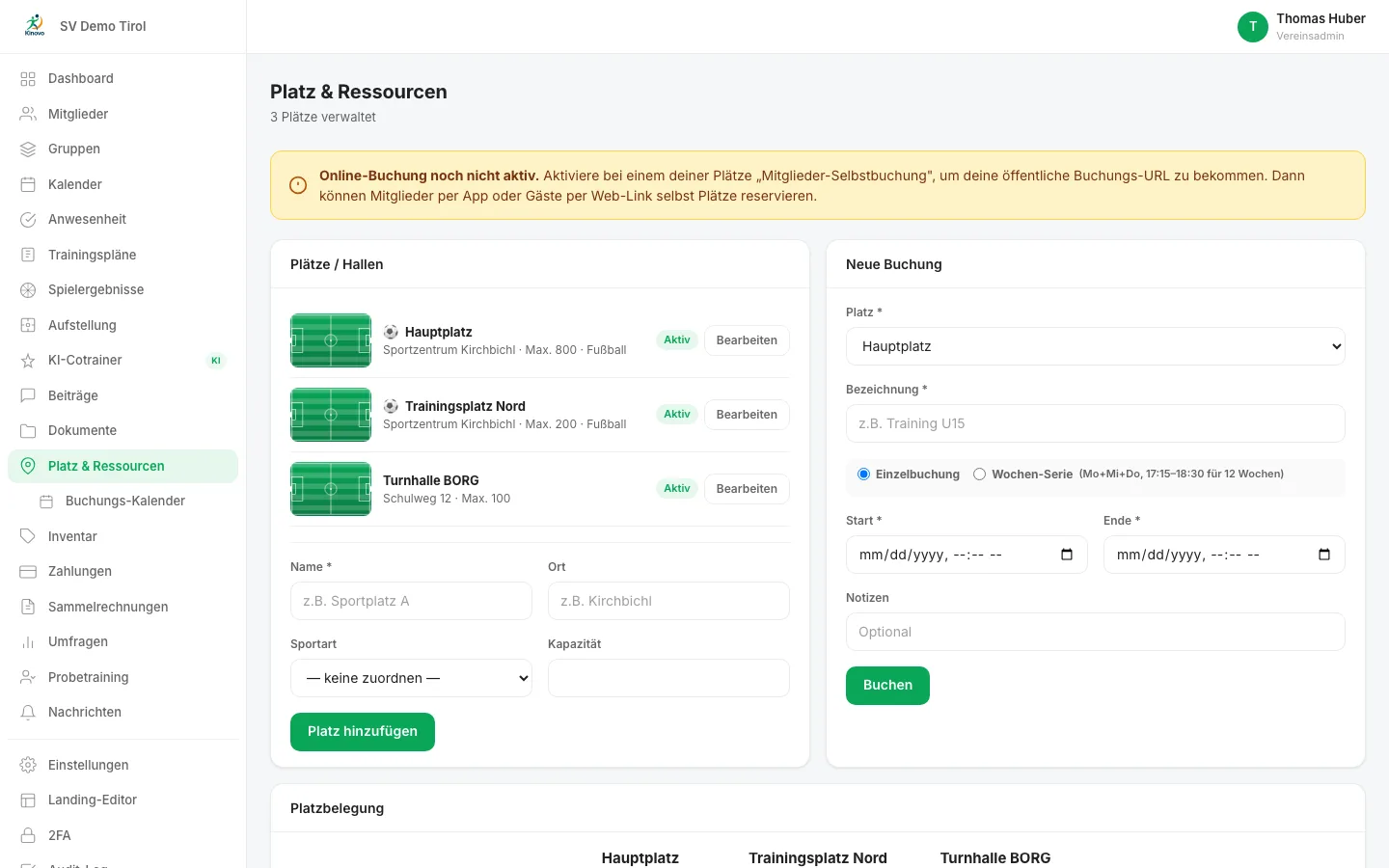Click the 2FA lock icon

(28, 835)
